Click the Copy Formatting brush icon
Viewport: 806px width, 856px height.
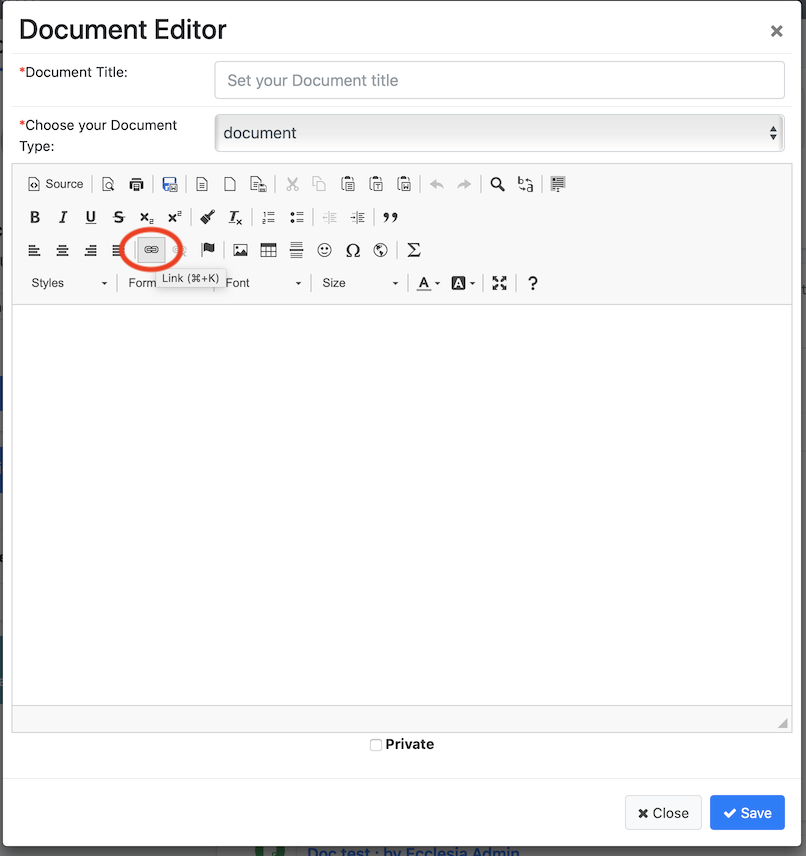click(208, 217)
